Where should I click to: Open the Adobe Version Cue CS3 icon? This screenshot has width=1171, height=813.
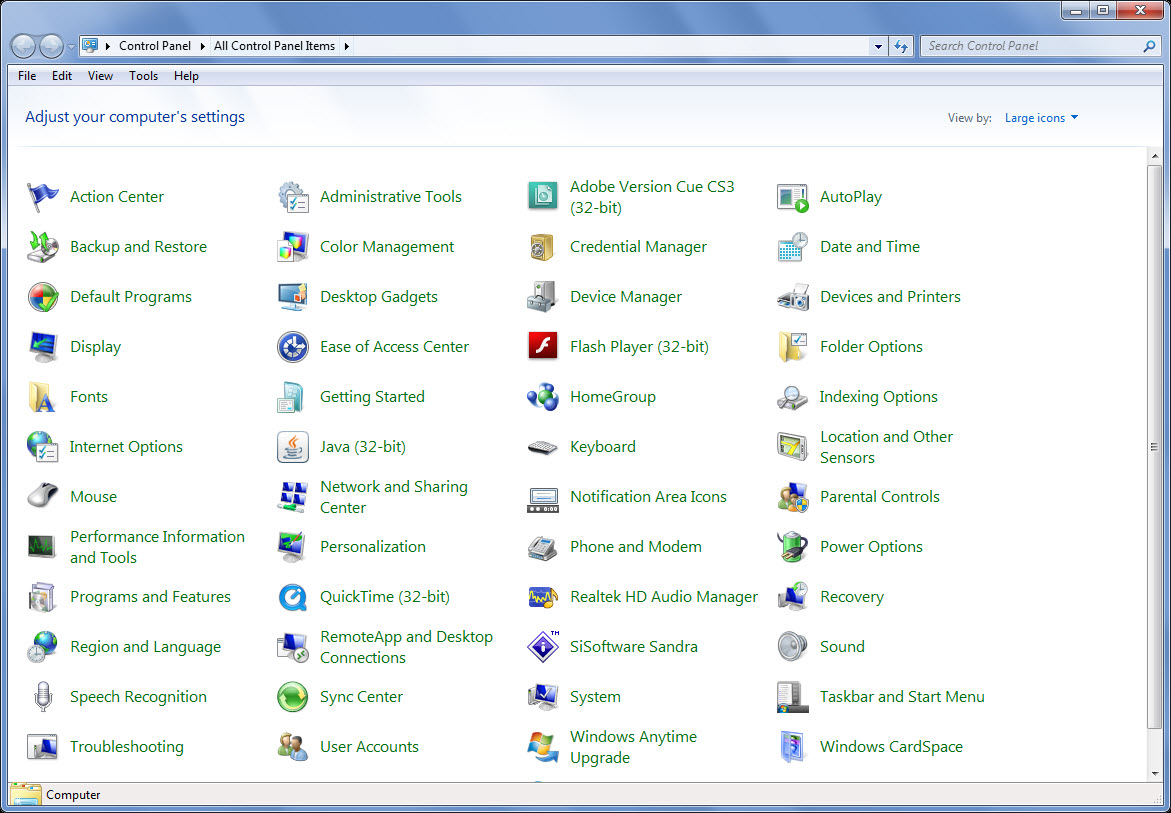tap(543, 197)
